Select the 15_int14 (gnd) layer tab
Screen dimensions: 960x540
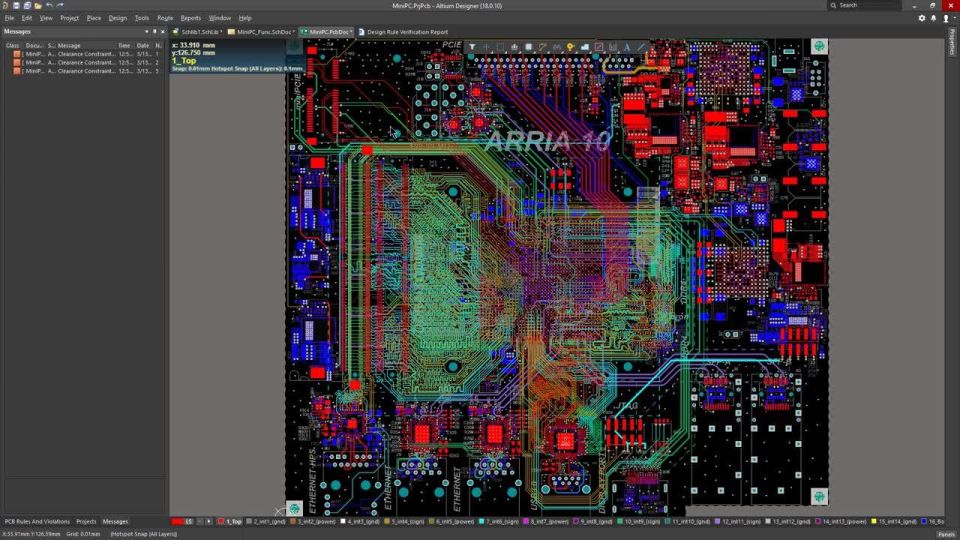[x=893, y=522]
